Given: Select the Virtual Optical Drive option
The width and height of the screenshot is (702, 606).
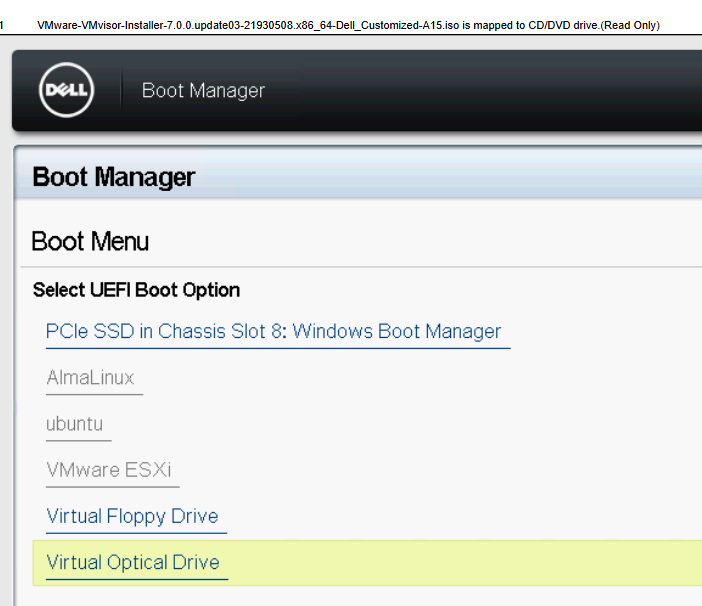Looking at the screenshot, I should 133,562.
